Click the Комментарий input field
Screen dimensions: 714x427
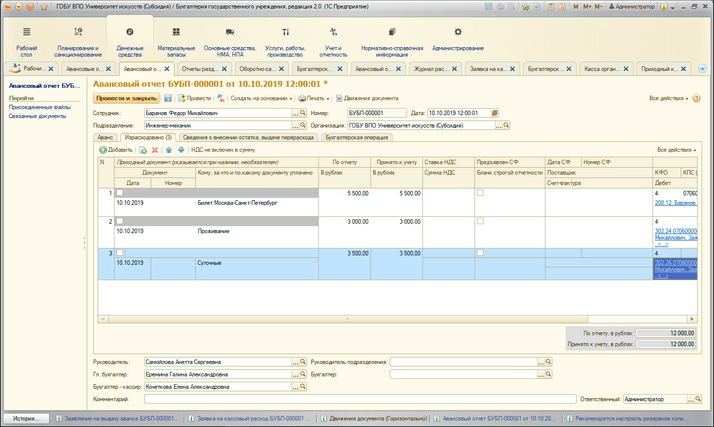click(x=359, y=399)
